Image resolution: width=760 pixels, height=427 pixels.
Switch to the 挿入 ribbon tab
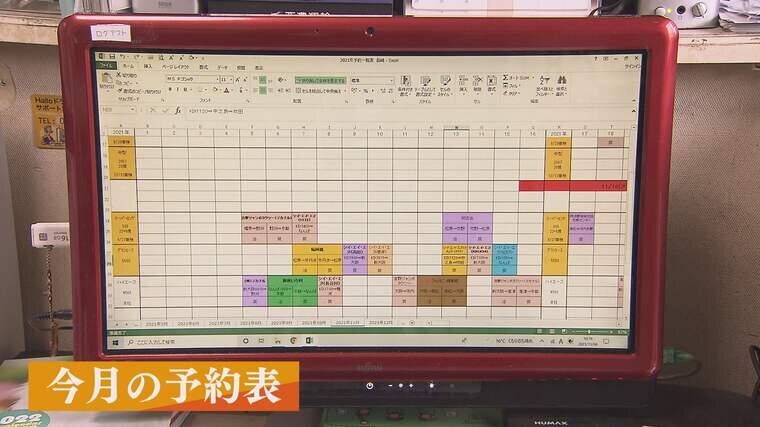(x=148, y=66)
